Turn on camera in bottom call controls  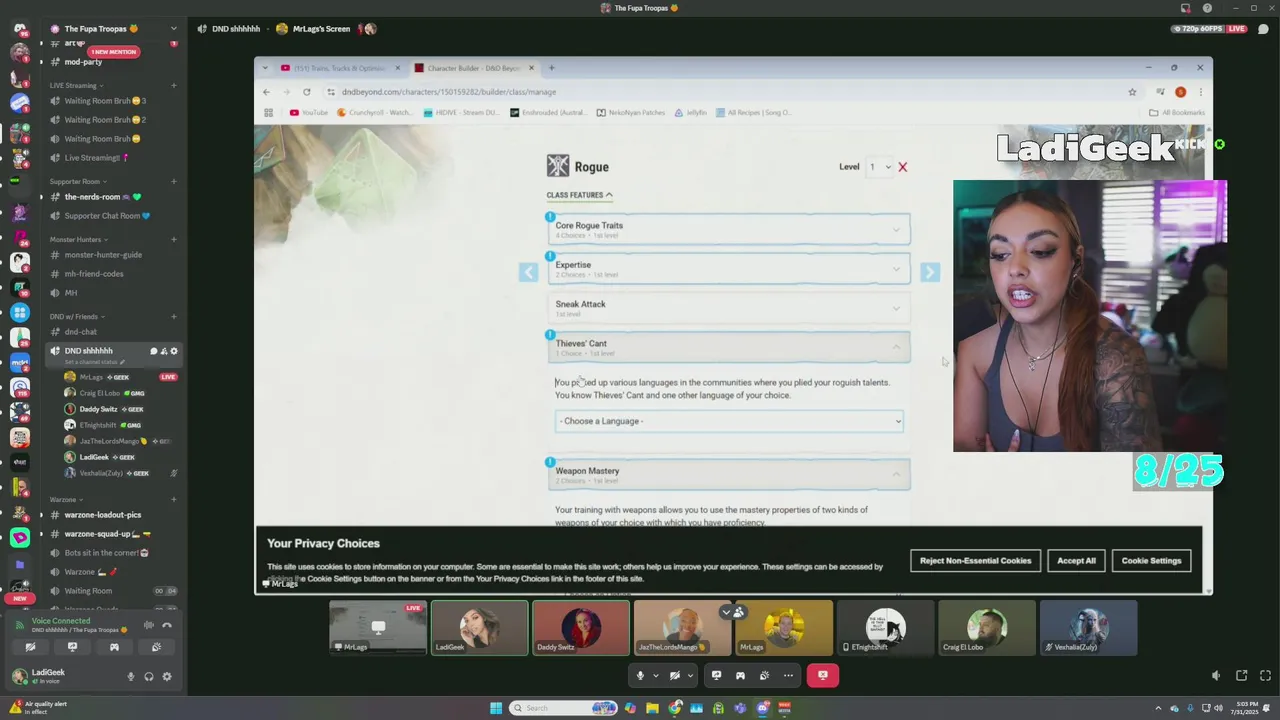coord(675,675)
